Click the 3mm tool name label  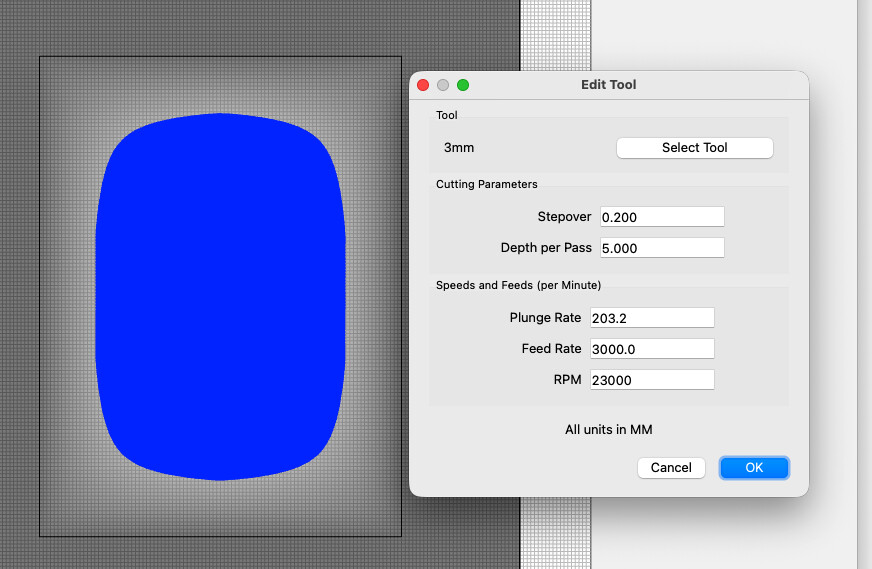click(x=459, y=148)
